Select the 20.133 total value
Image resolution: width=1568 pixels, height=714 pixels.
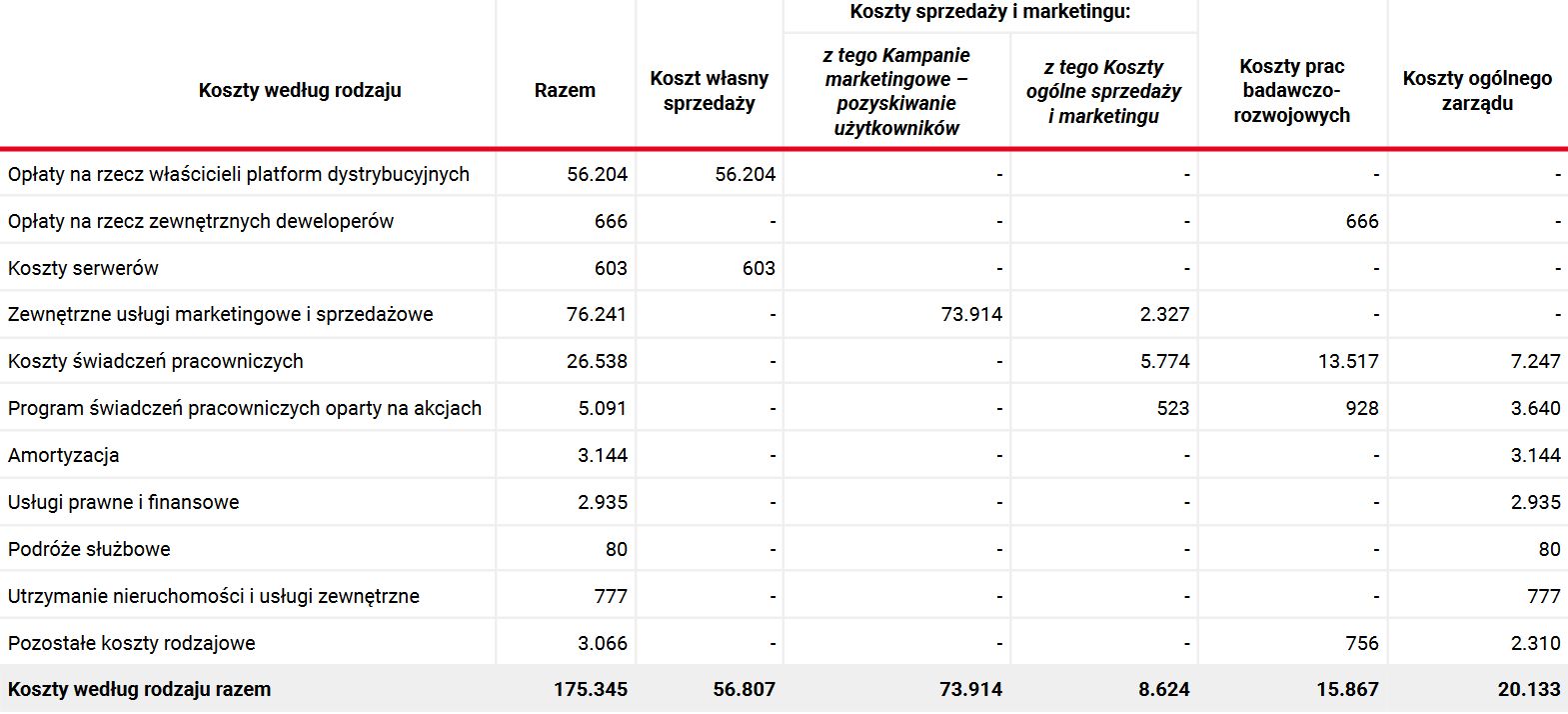[1529, 689]
